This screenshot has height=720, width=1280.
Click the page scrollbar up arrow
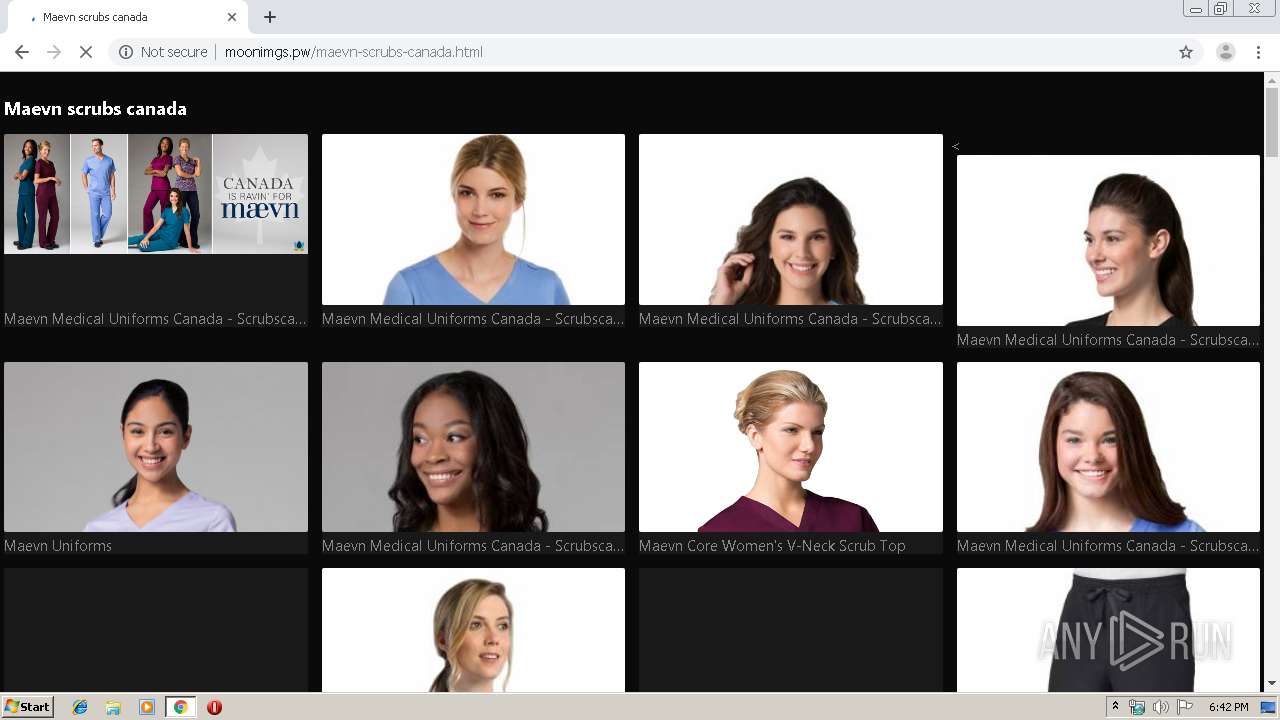coord(1272,79)
